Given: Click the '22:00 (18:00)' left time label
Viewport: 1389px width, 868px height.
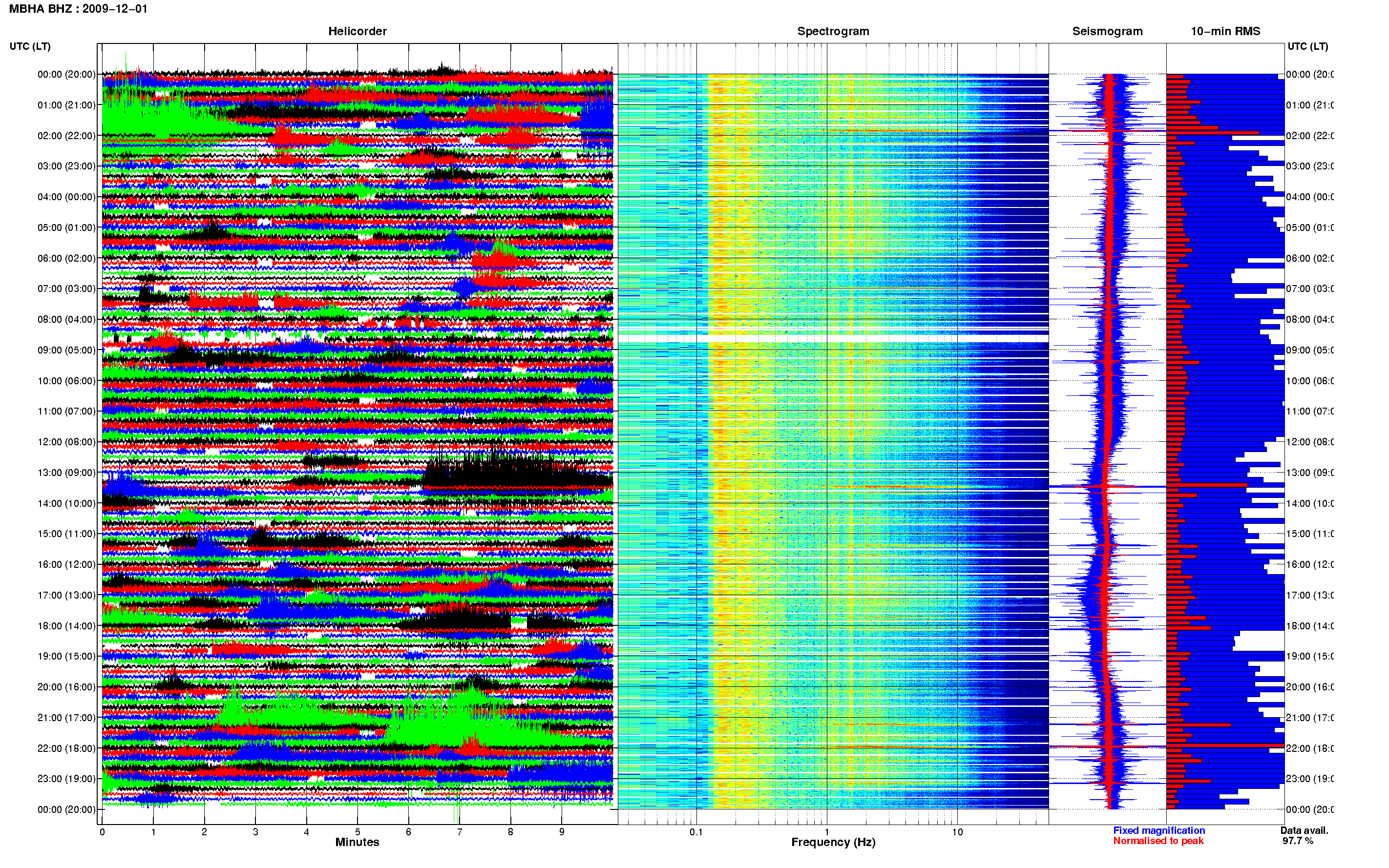Looking at the screenshot, I should (x=66, y=748).
